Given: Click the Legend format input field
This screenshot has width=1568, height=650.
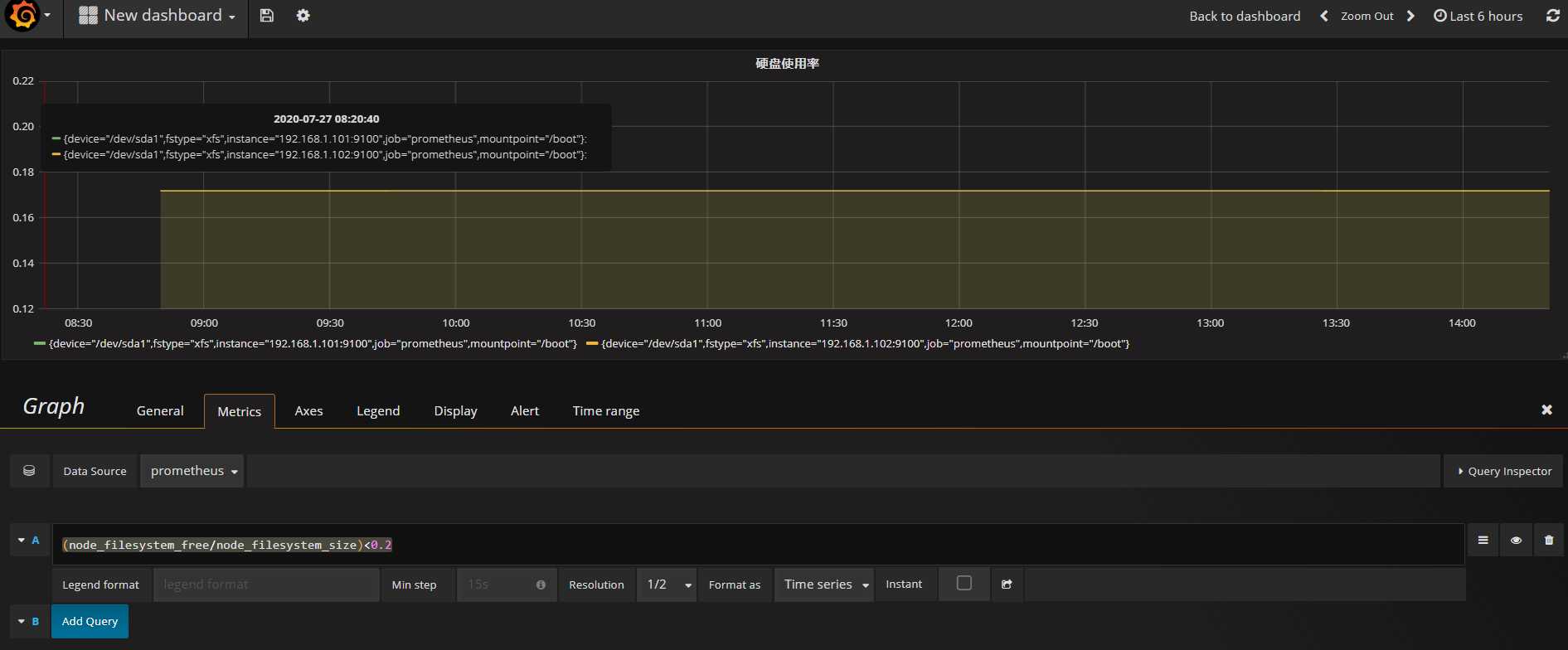Looking at the screenshot, I should pos(266,585).
